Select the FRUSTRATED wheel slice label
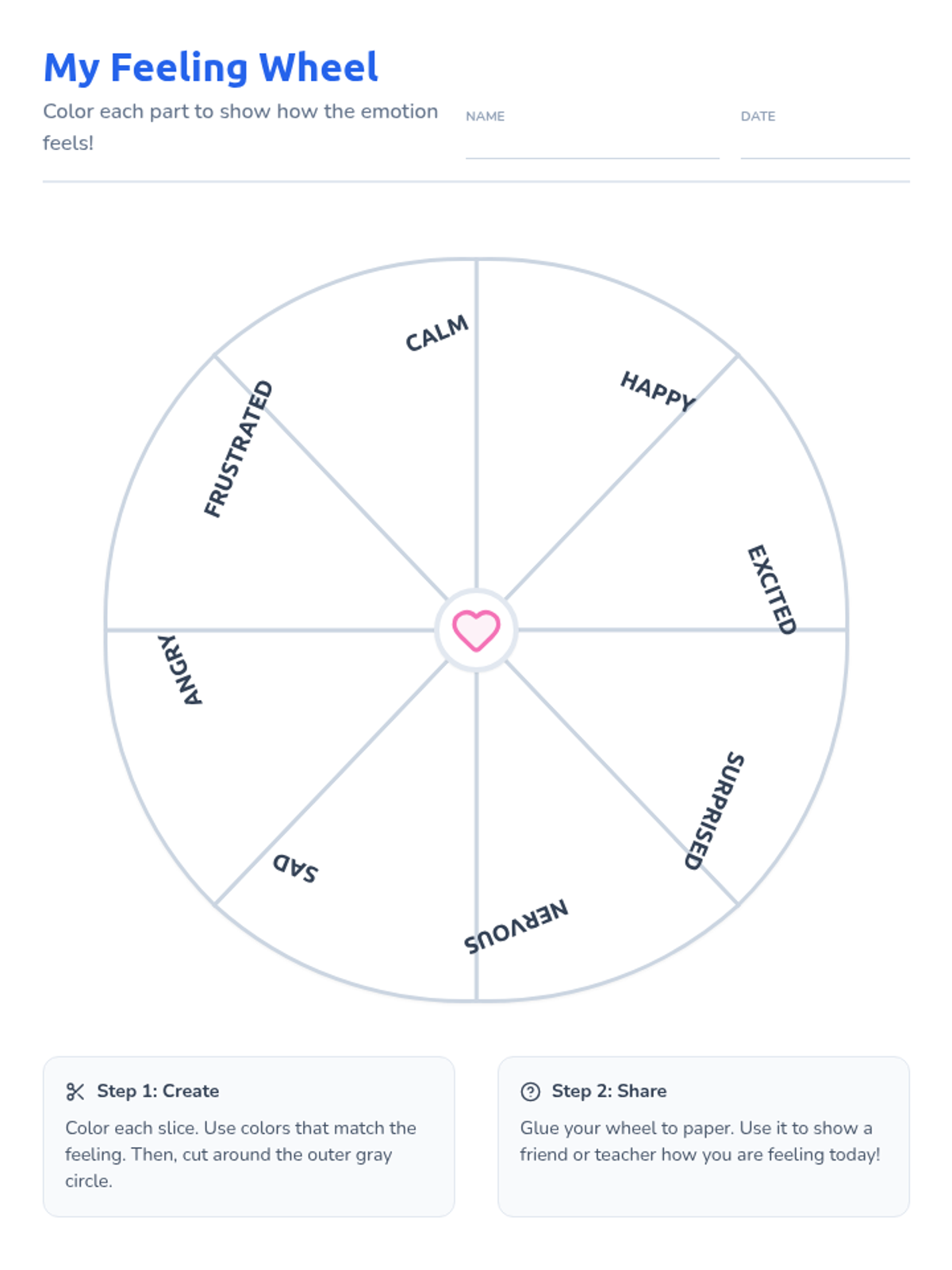This screenshot has width=952, height=1270. (238, 448)
